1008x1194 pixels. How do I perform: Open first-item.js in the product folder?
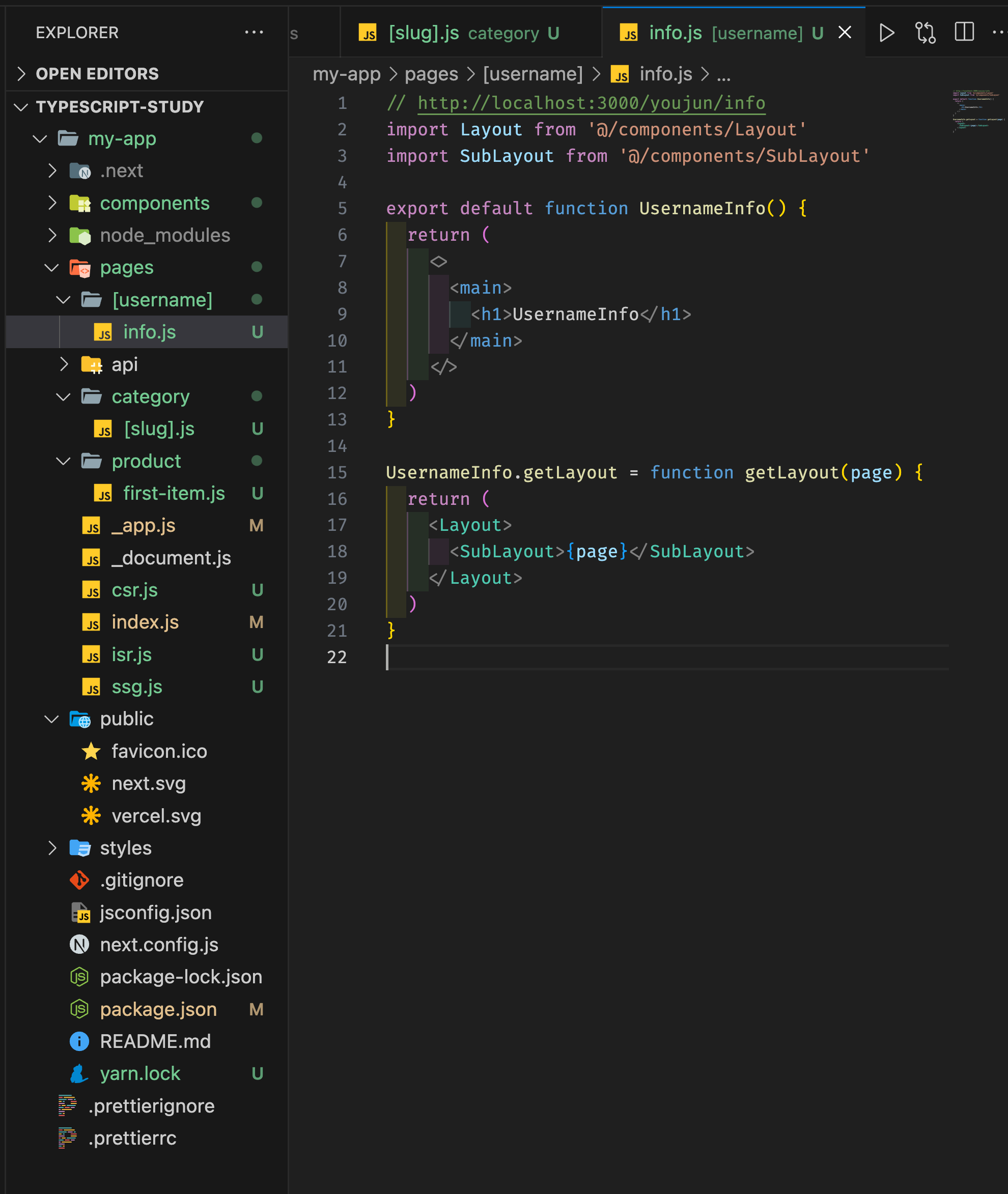pos(174,494)
